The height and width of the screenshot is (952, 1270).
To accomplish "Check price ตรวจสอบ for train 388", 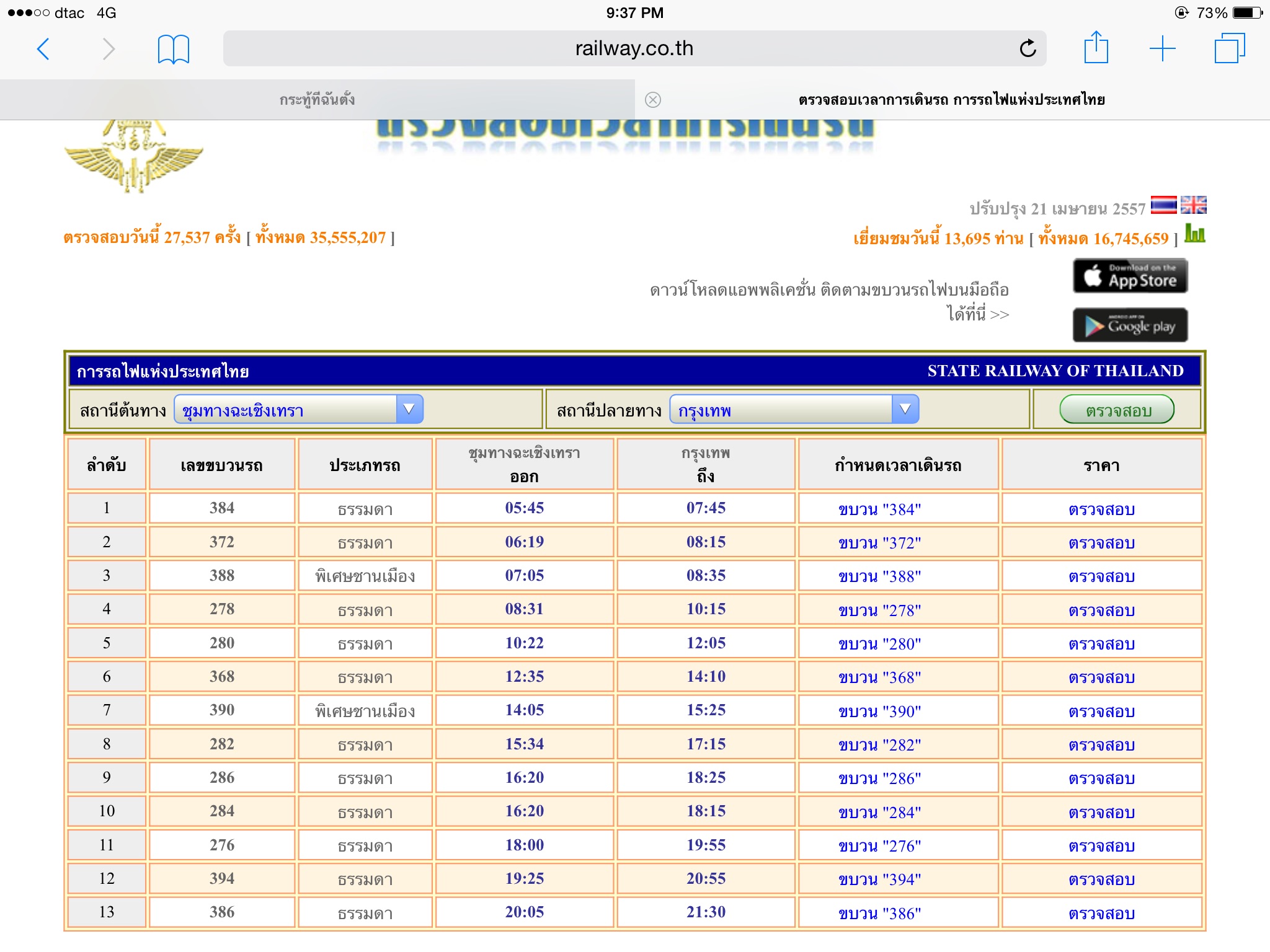I will [x=1101, y=576].
